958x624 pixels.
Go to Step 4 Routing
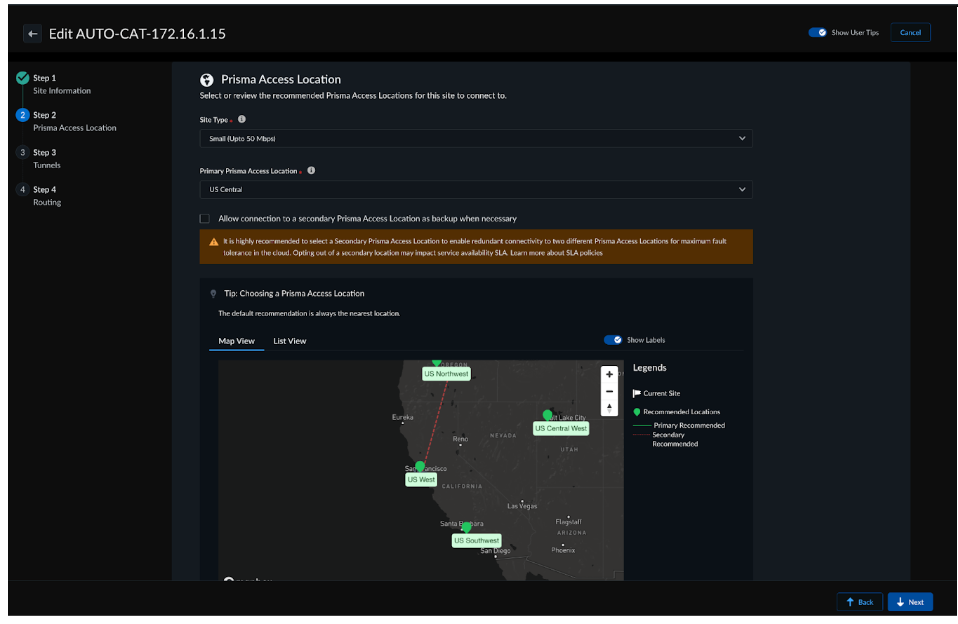(x=47, y=196)
